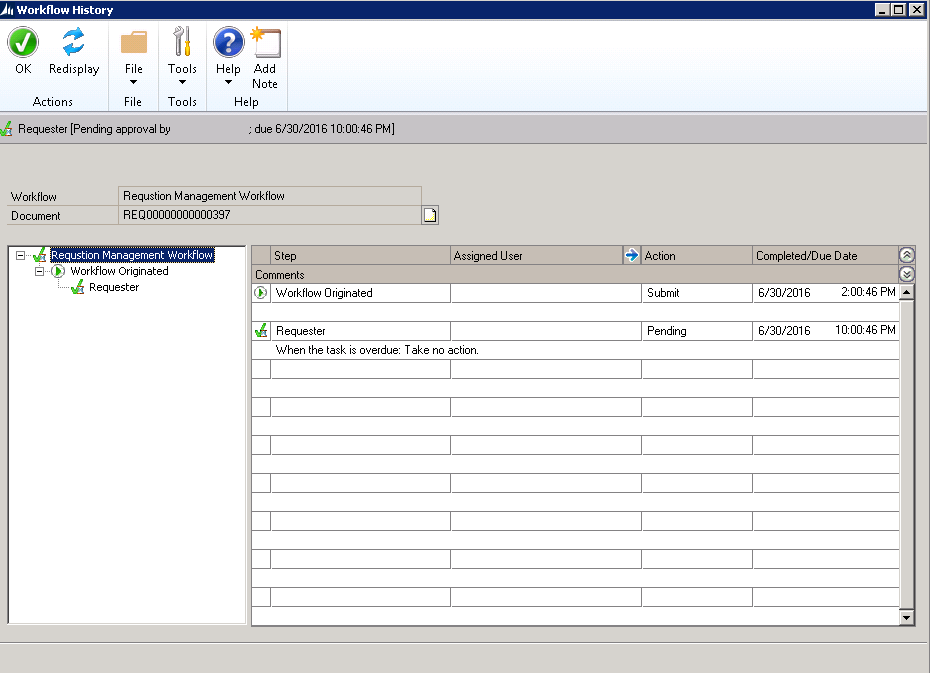Click the OK green checkmark icon

coord(22,43)
